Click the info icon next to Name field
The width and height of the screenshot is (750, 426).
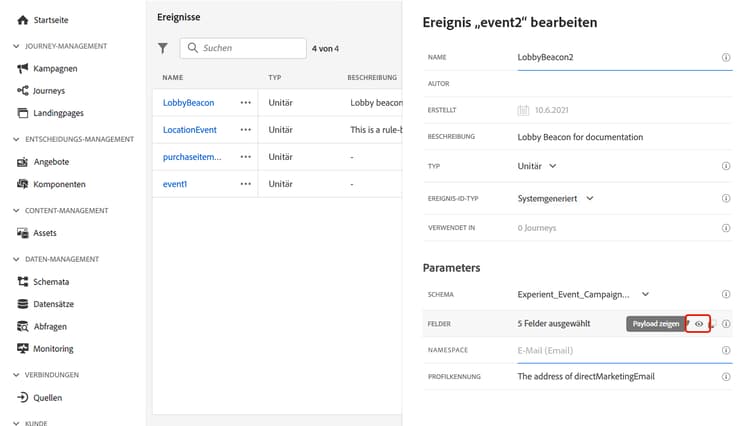[x=726, y=57]
